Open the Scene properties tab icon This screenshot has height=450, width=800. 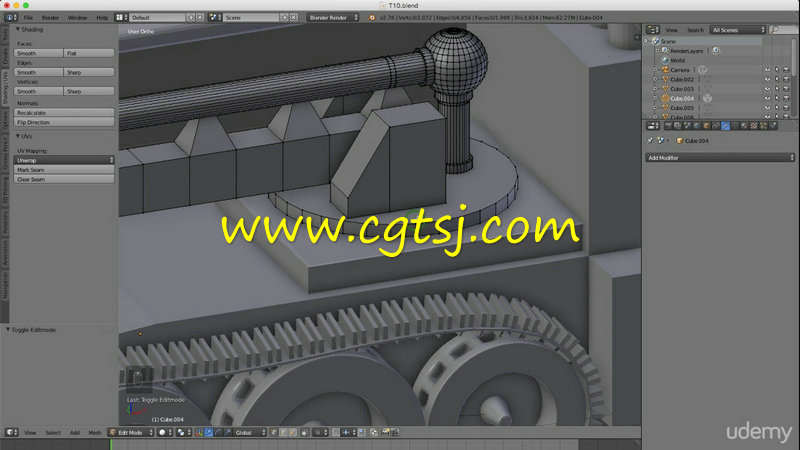point(687,126)
